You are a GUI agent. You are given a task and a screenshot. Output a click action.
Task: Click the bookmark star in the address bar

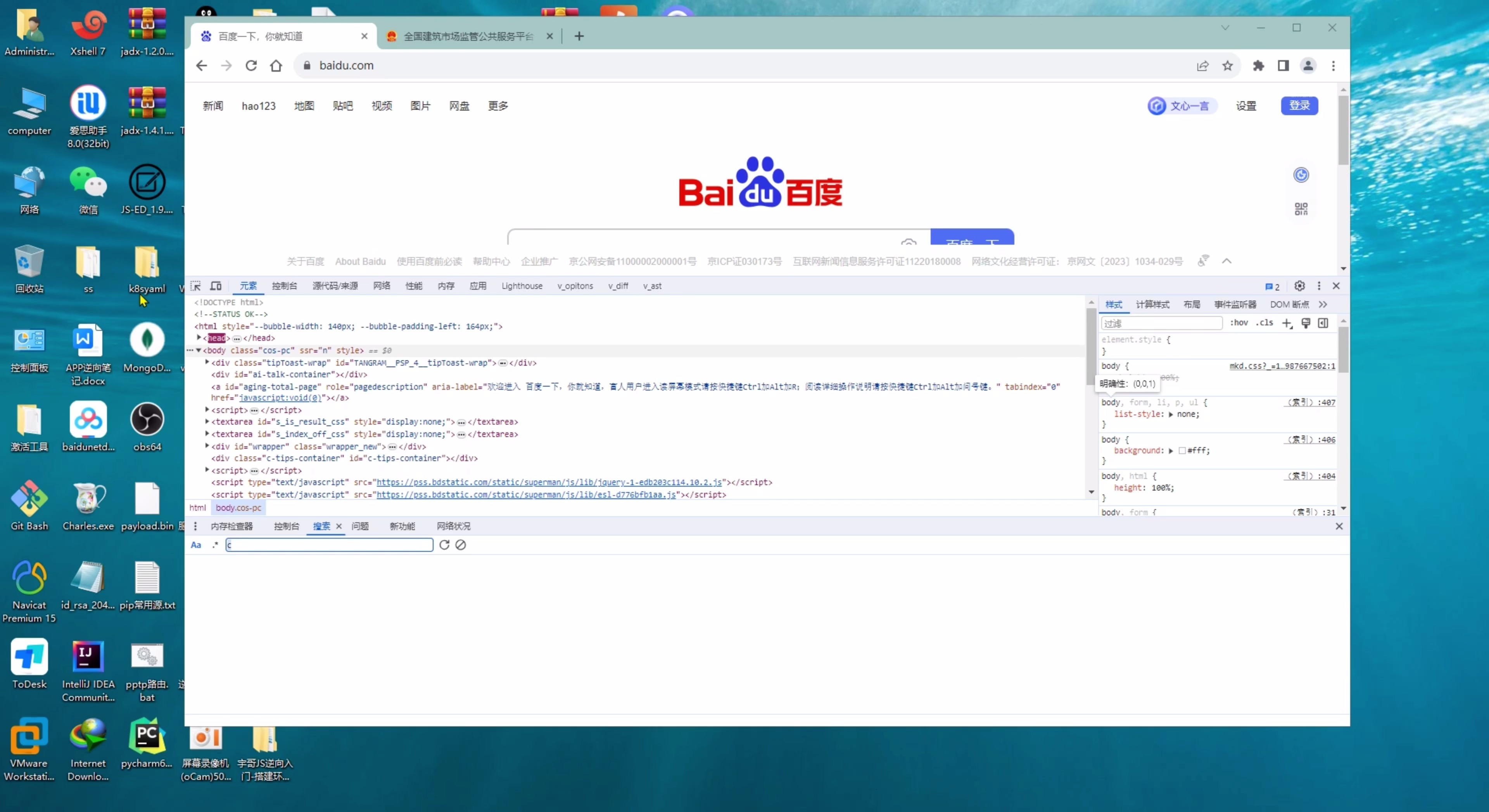[x=1228, y=66]
